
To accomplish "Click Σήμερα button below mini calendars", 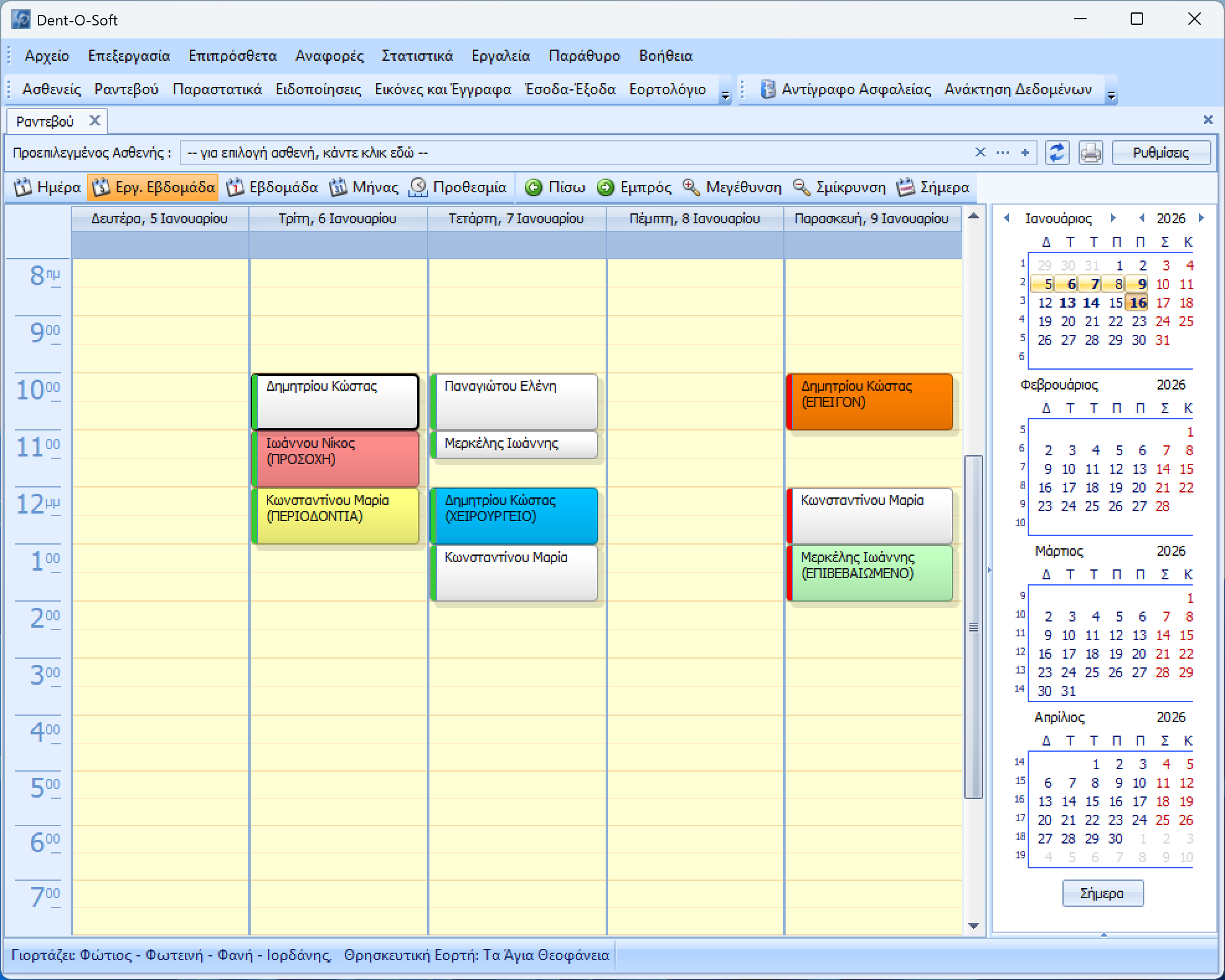I will [1102, 893].
